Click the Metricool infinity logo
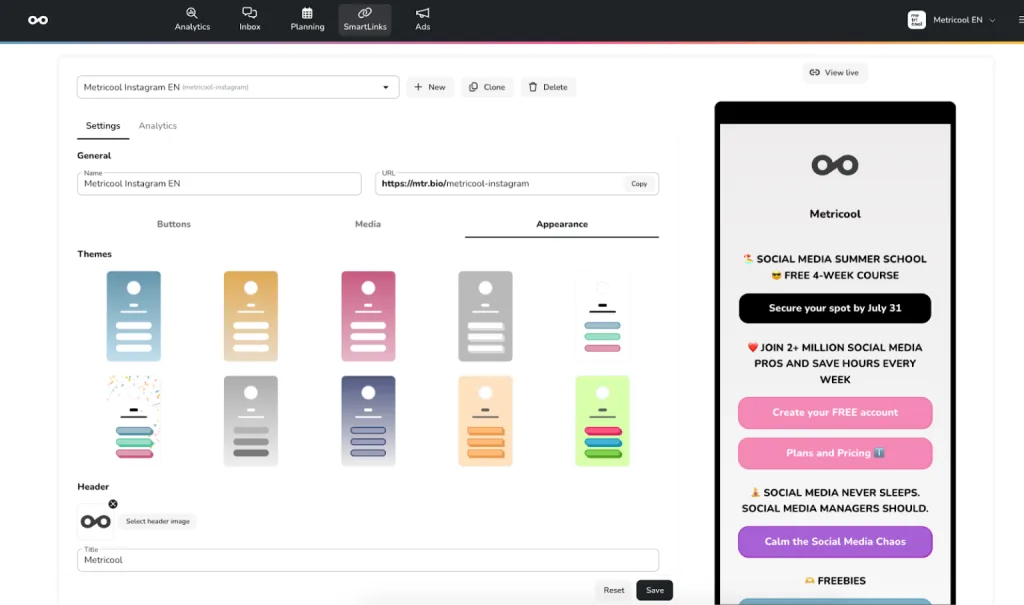This screenshot has height=605, width=1024. pyautogui.click(x=38, y=20)
